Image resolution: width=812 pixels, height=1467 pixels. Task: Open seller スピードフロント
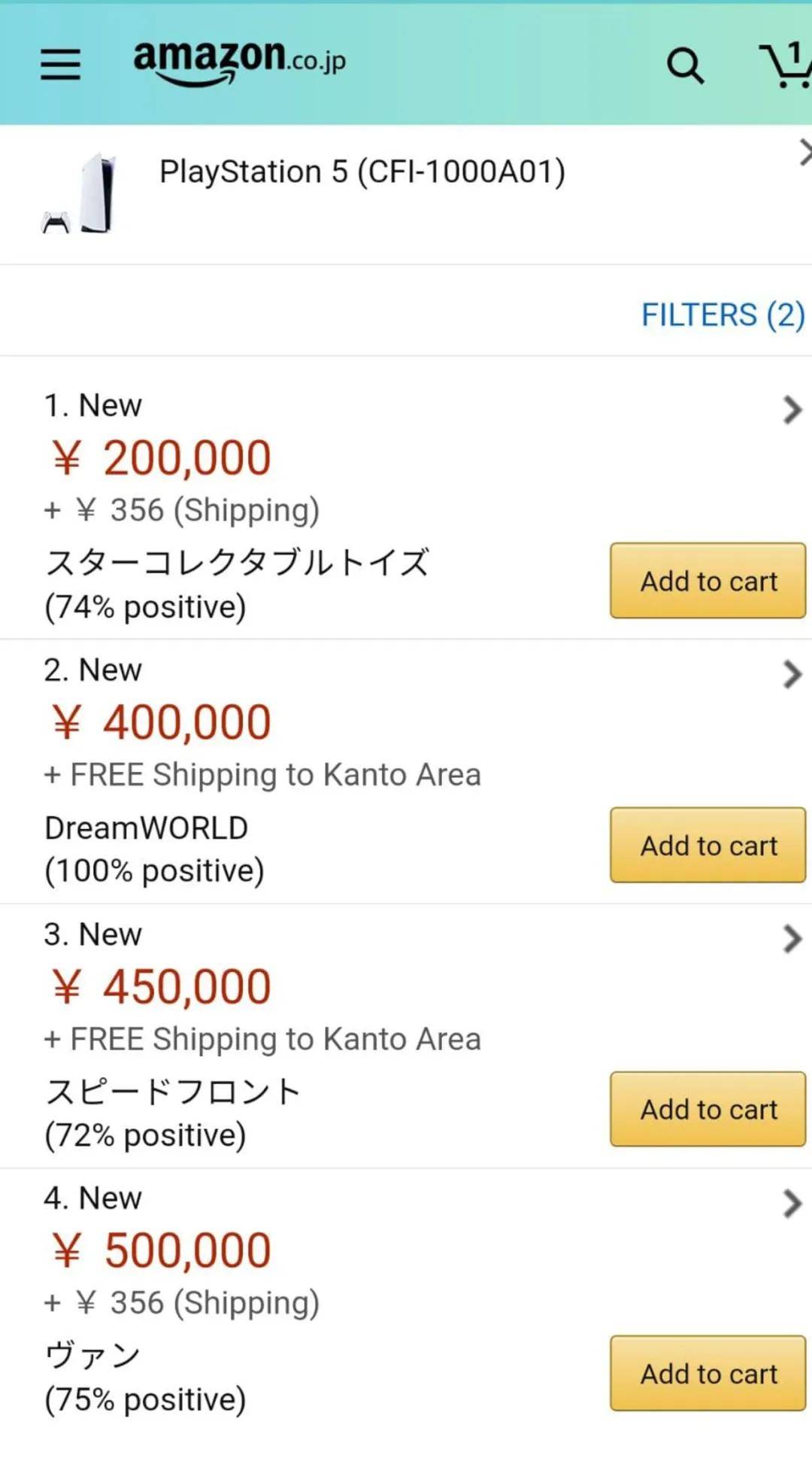[173, 1092]
